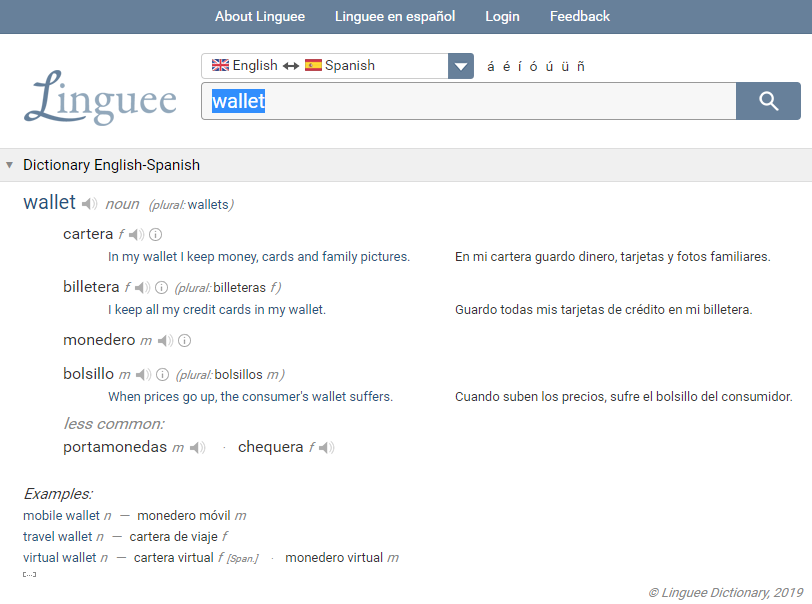Open info icon next to 'billetera'

pyautogui.click(x=162, y=287)
